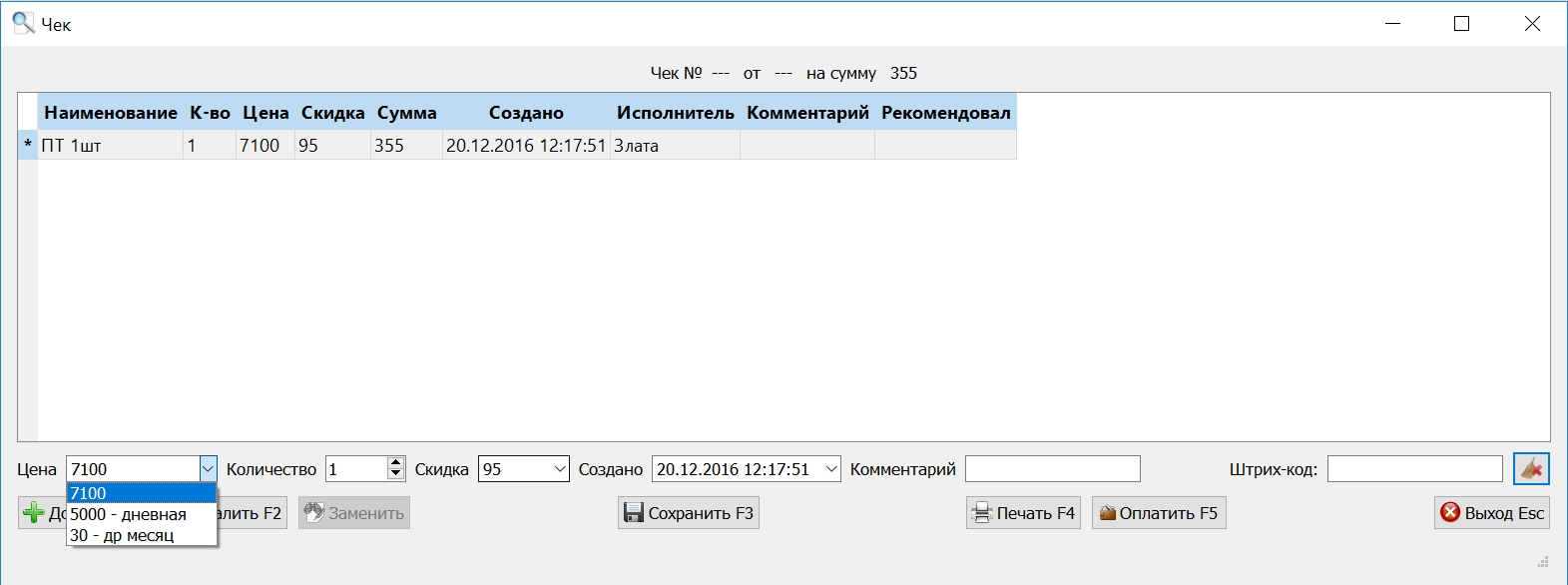Click the row marker asterisk
This screenshot has width=1568, height=585.
pos(28,145)
